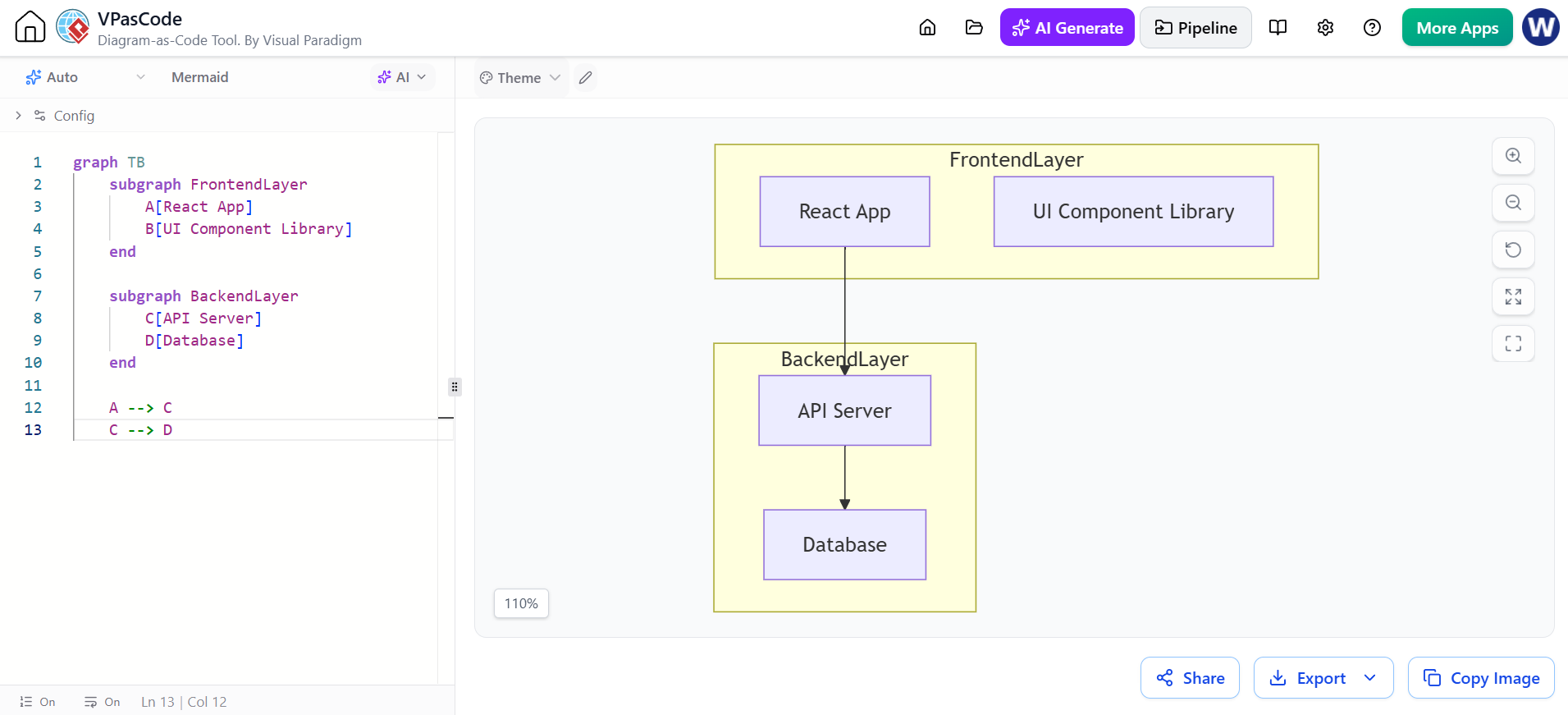Click the FrontendLayer subgraph title
This screenshot has height=715, width=1568.
click(x=1016, y=160)
